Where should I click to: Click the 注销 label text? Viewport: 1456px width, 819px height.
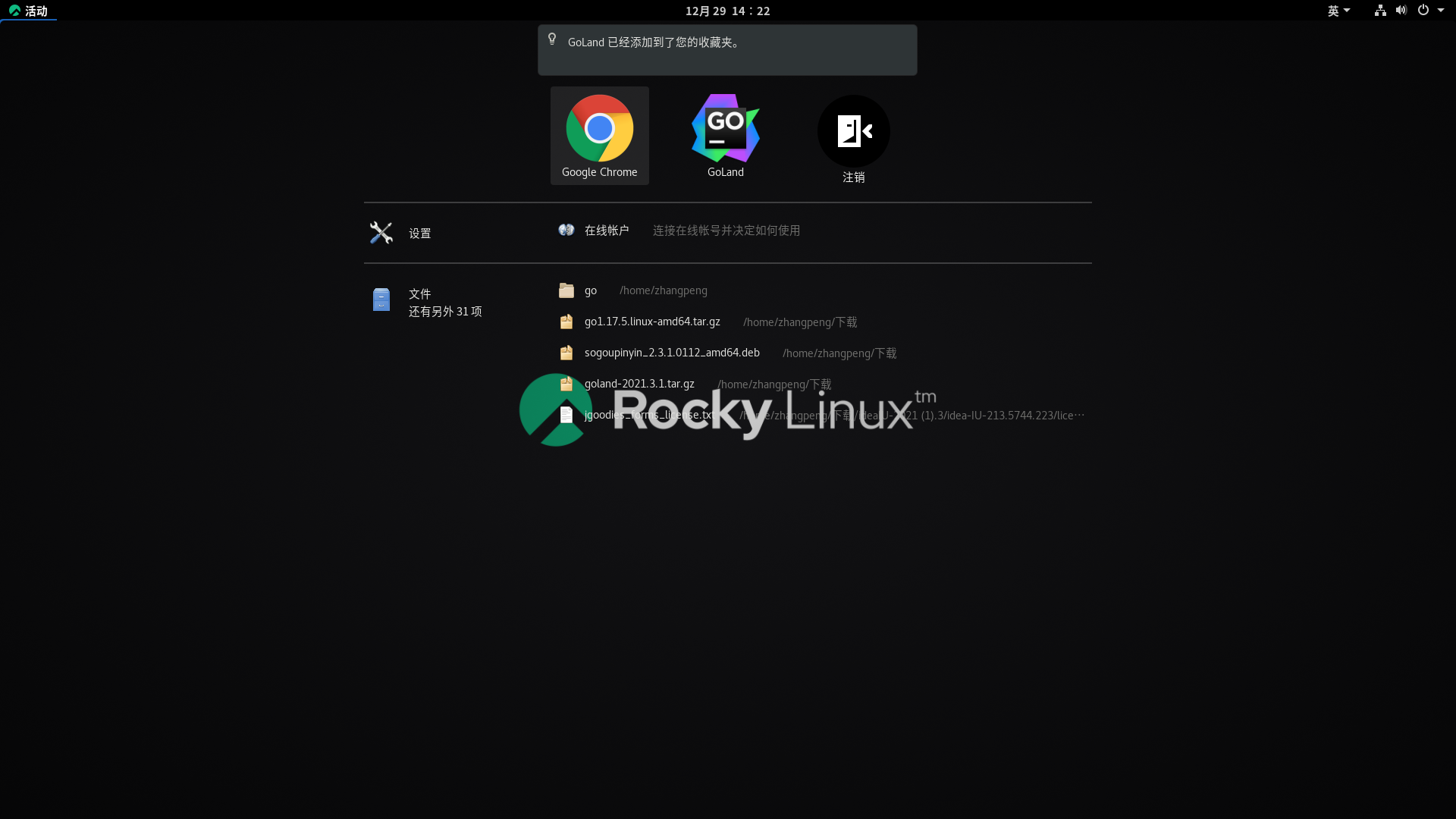click(854, 177)
